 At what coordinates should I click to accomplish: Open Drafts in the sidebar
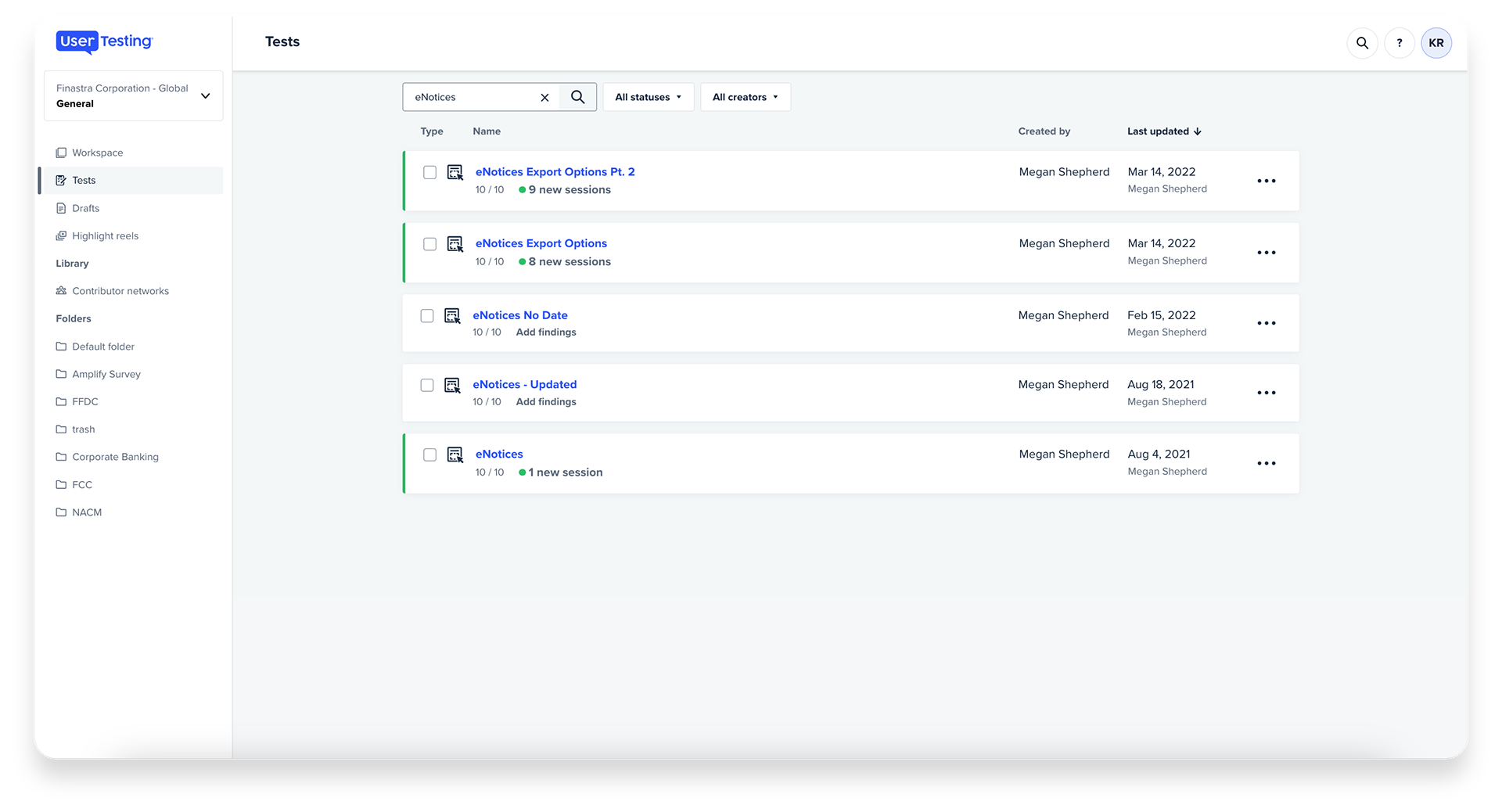click(x=85, y=208)
